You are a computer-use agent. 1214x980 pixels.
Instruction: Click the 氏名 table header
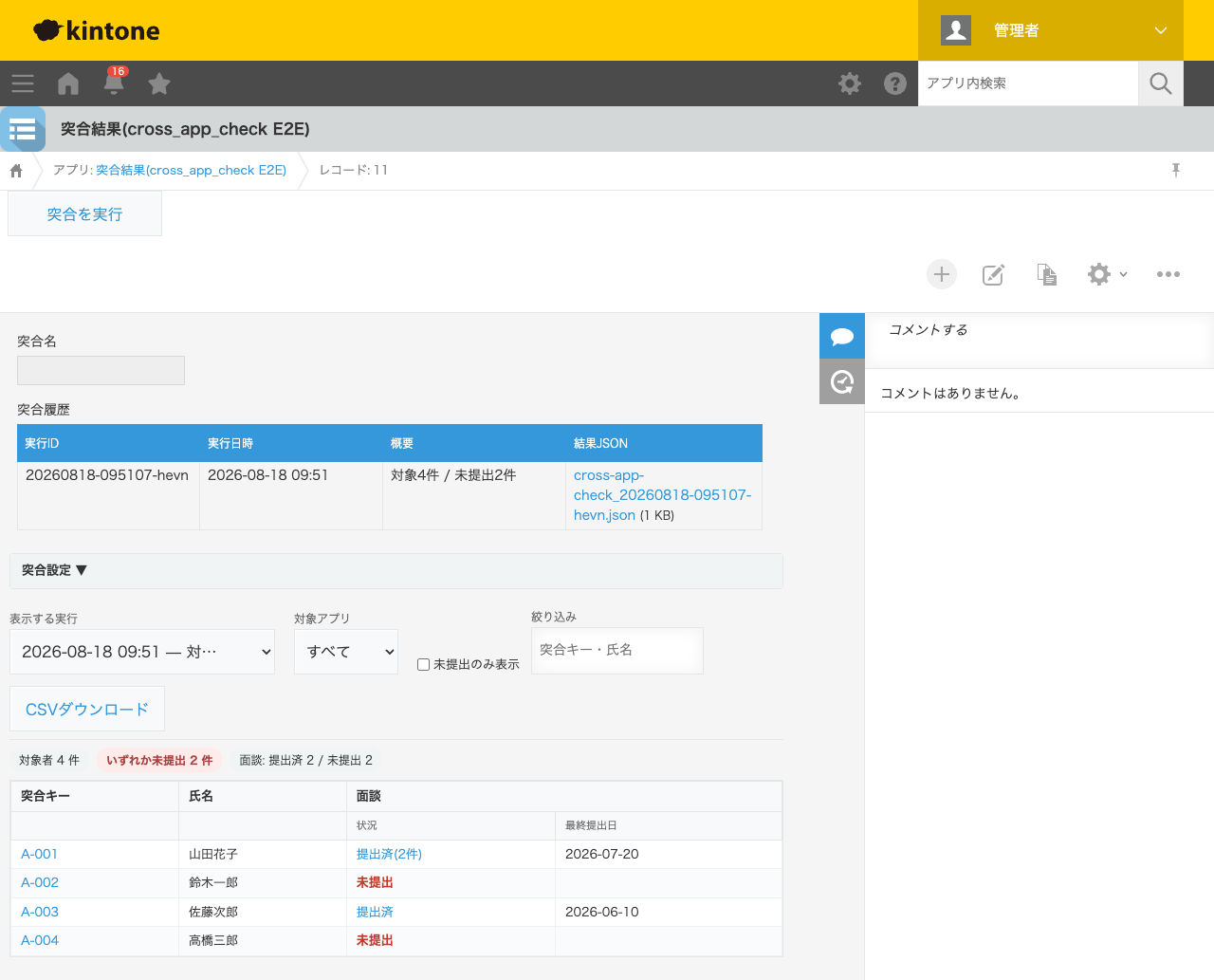[x=263, y=796]
